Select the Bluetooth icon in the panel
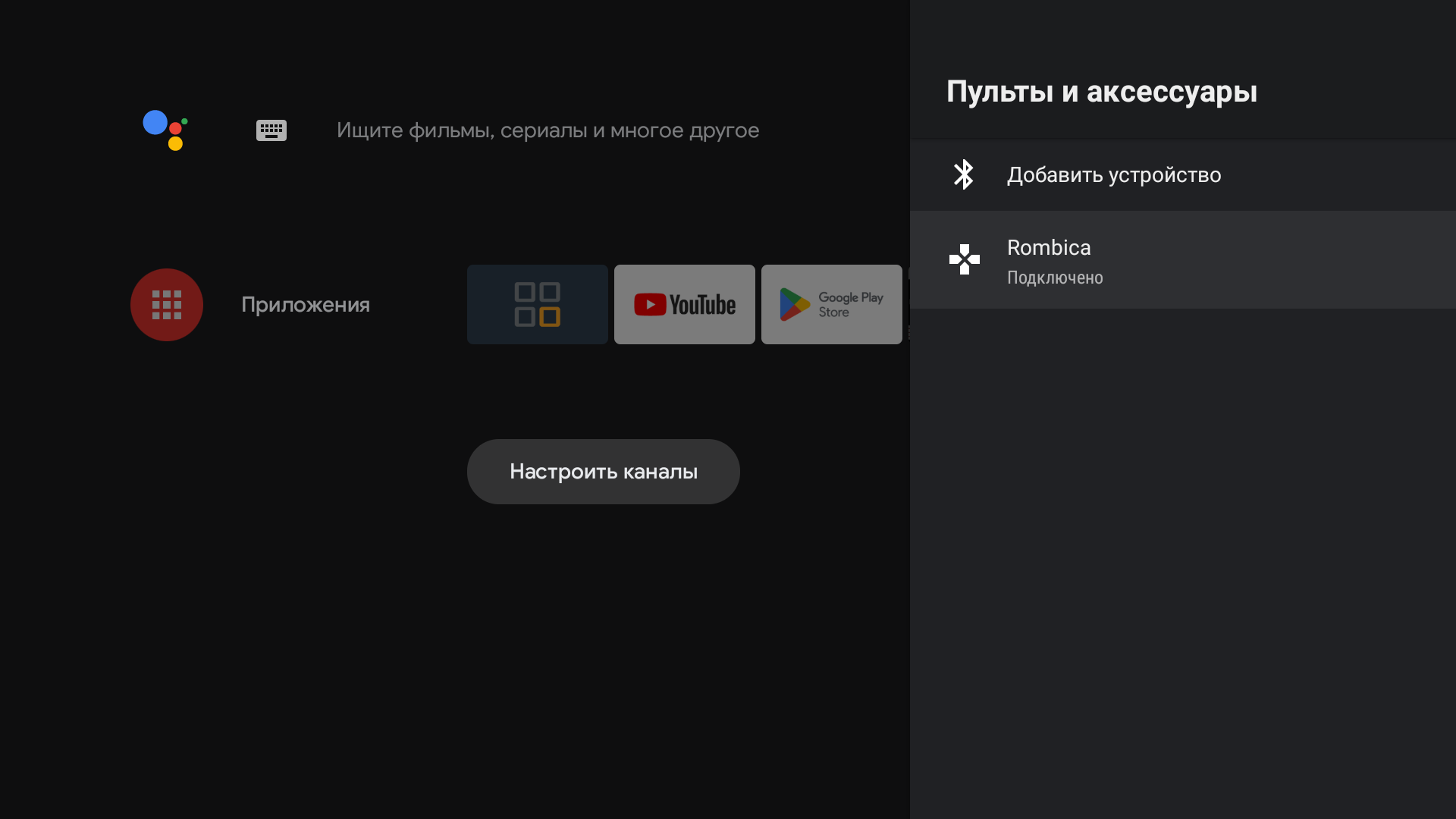Viewport: 1456px width, 819px height. (964, 174)
